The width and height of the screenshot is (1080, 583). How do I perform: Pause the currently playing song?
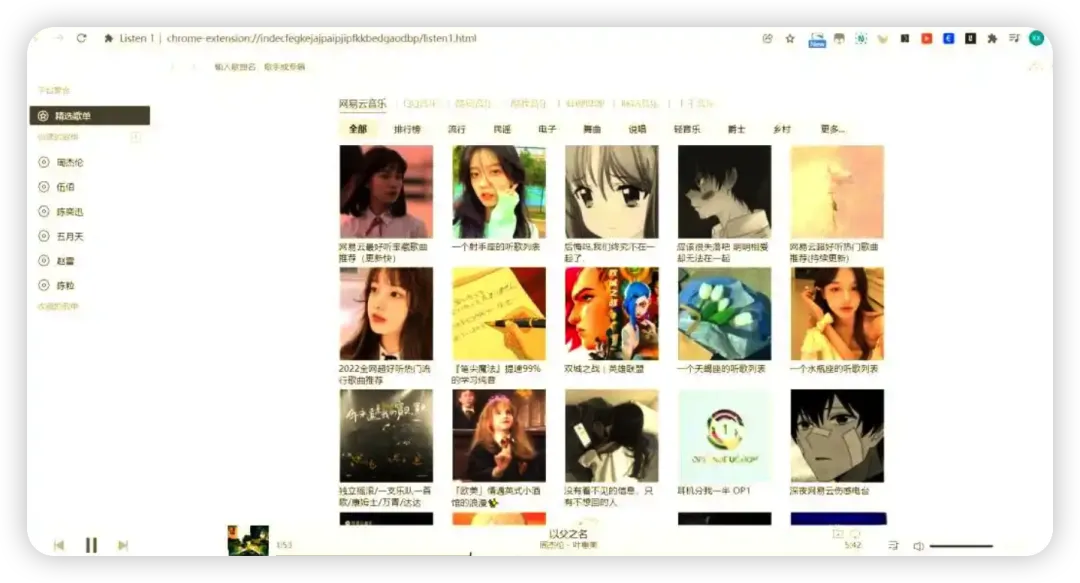91,545
